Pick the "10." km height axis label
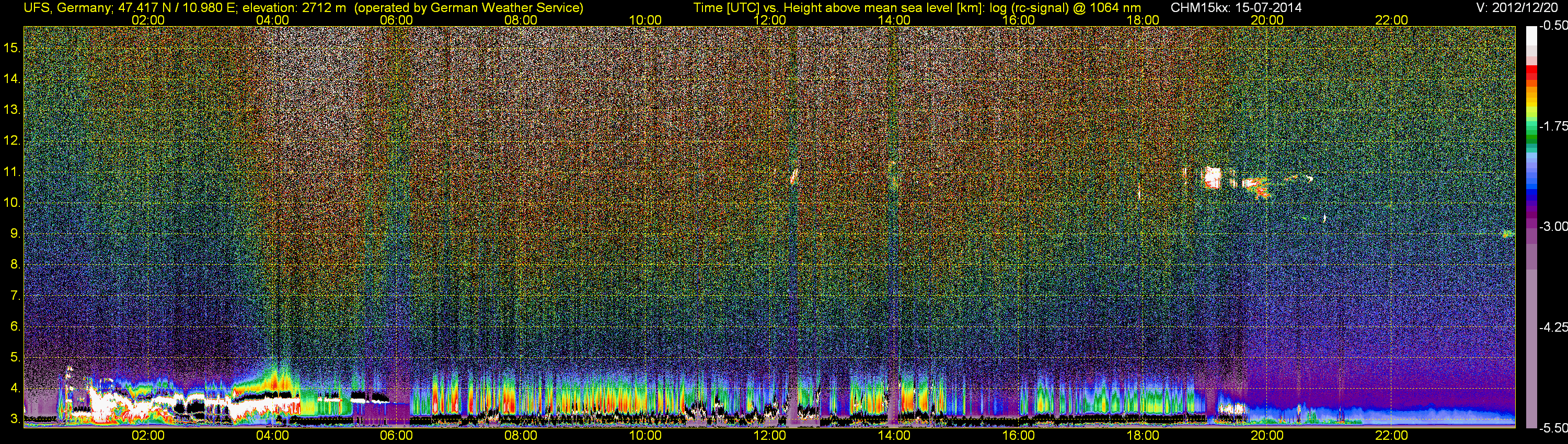1568x444 pixels. (12, 203)
